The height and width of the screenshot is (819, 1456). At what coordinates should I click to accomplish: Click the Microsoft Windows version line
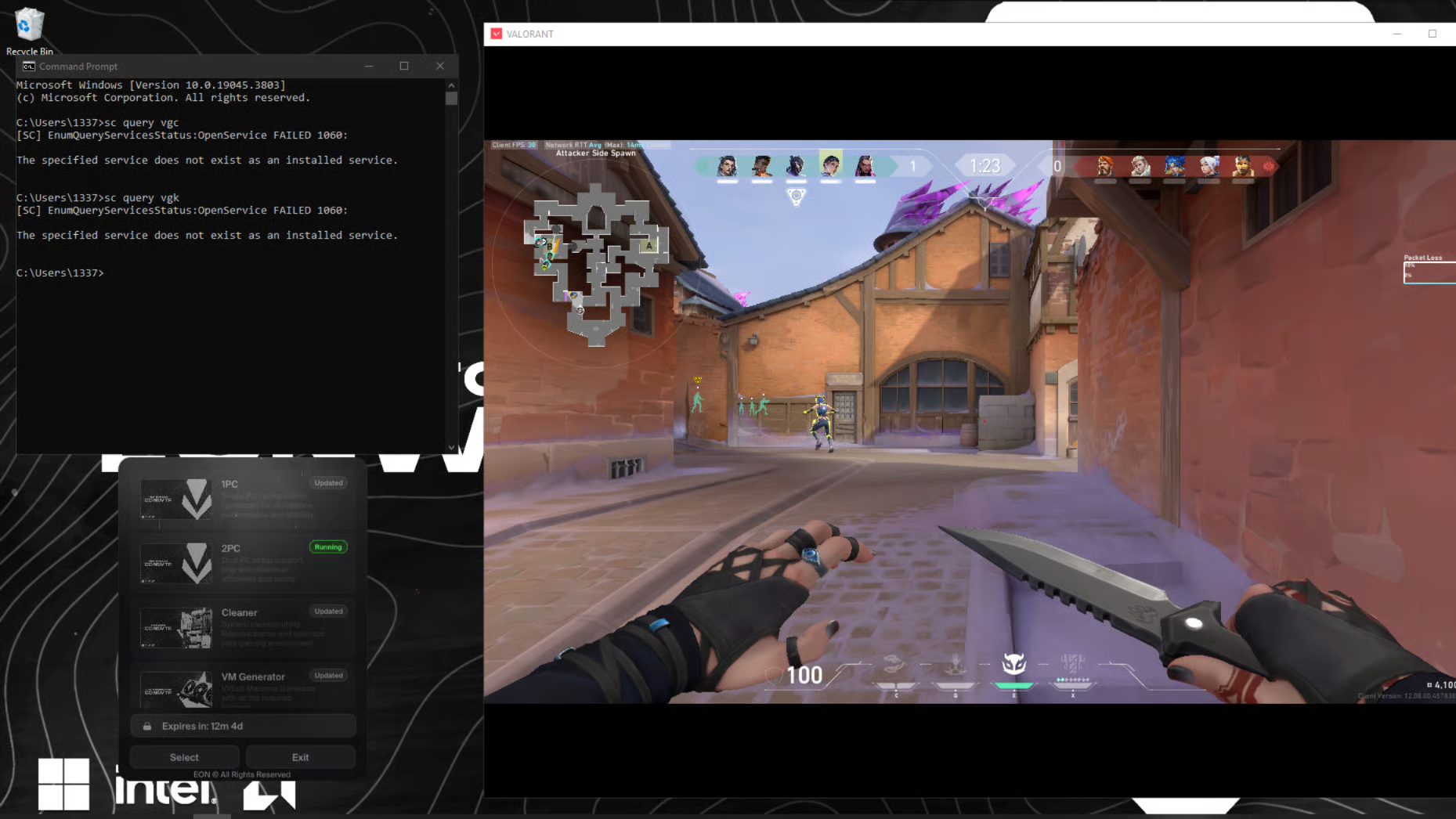[151, 85]
